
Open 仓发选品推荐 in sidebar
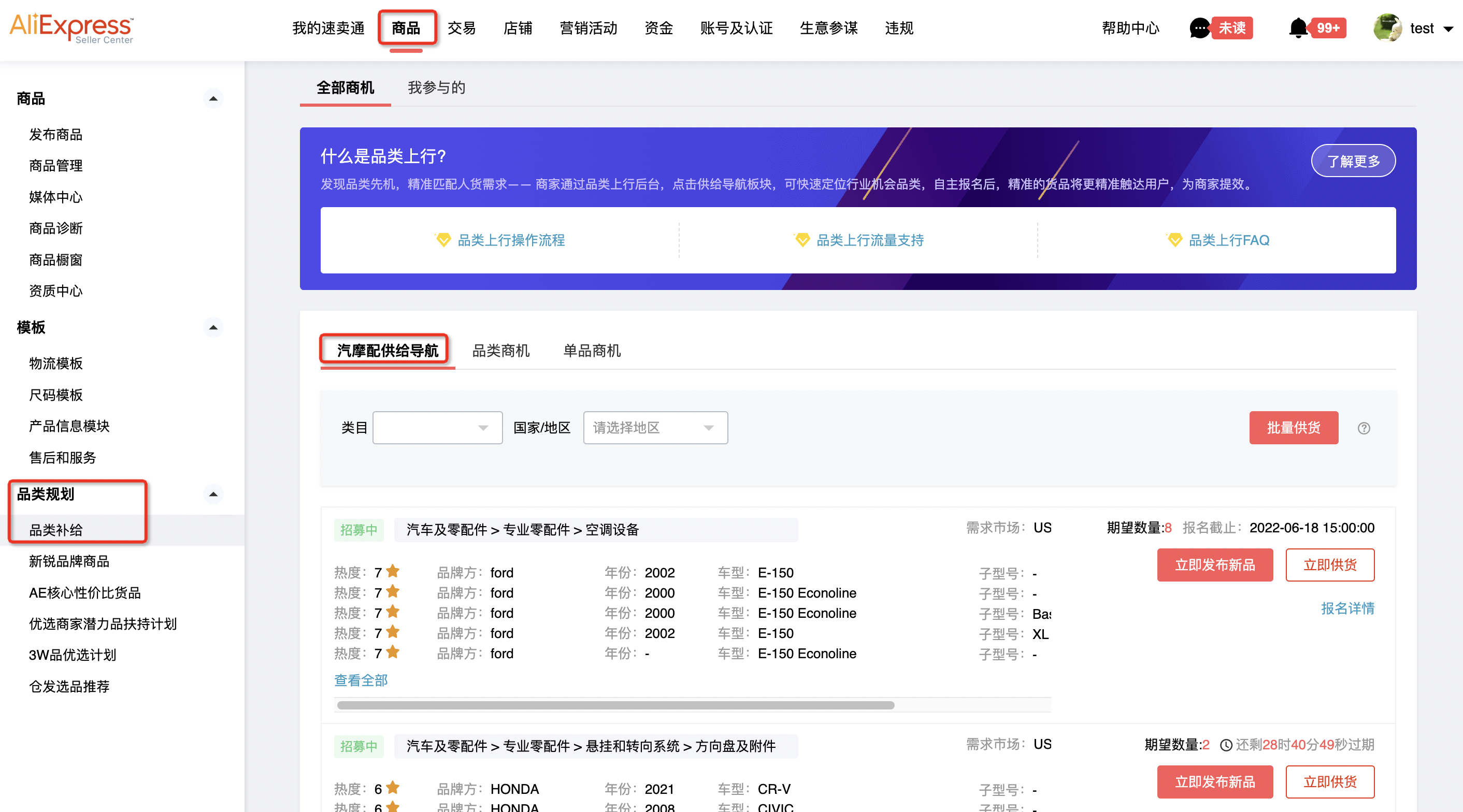[69, 687]
